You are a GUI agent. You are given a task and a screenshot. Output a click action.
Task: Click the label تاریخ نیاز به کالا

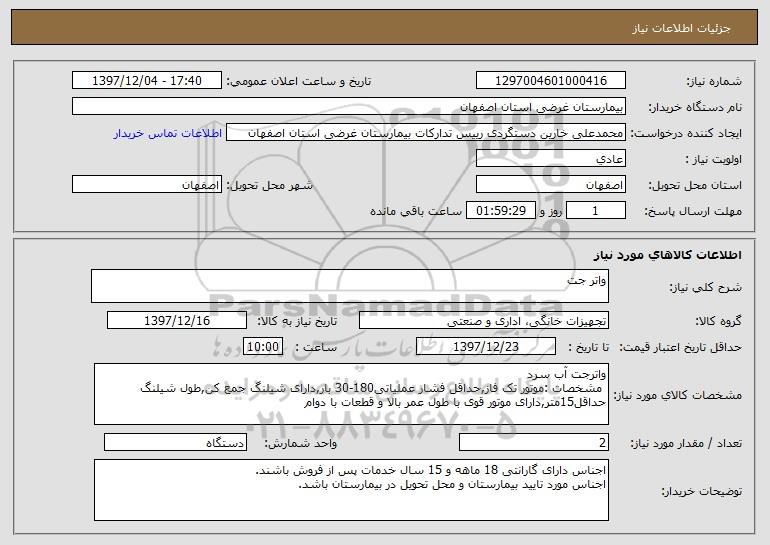pos(297,321)
